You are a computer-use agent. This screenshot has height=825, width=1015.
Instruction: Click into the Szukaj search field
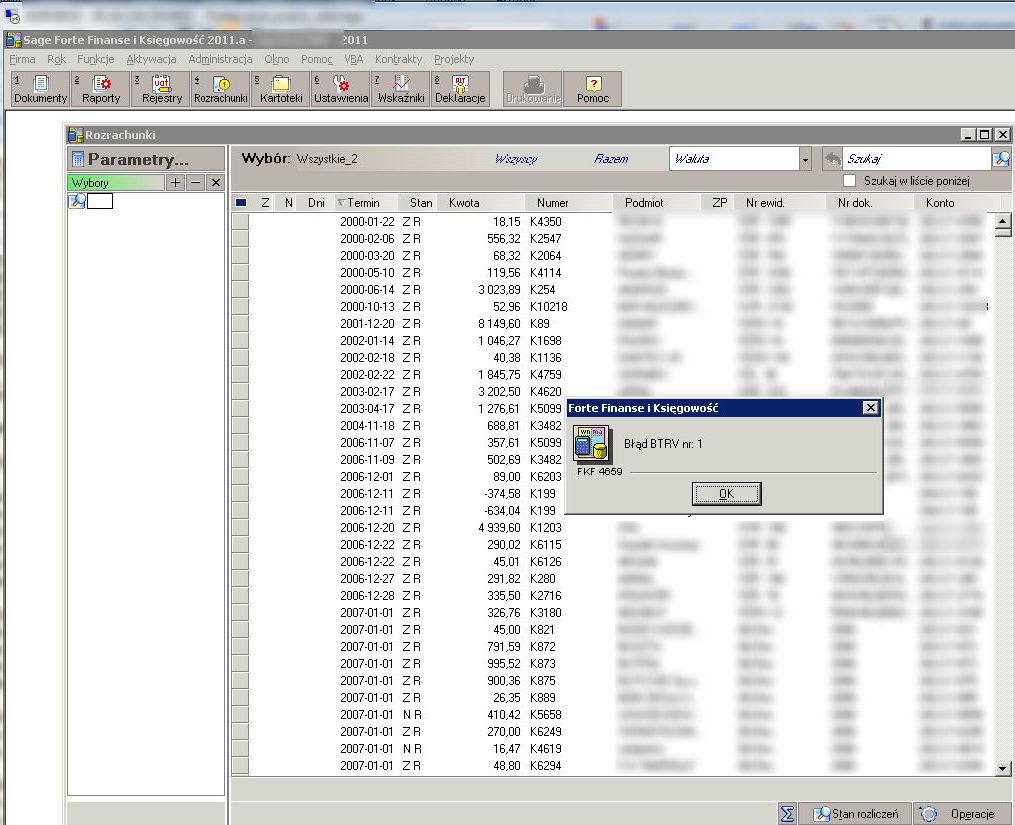point(917,159)
